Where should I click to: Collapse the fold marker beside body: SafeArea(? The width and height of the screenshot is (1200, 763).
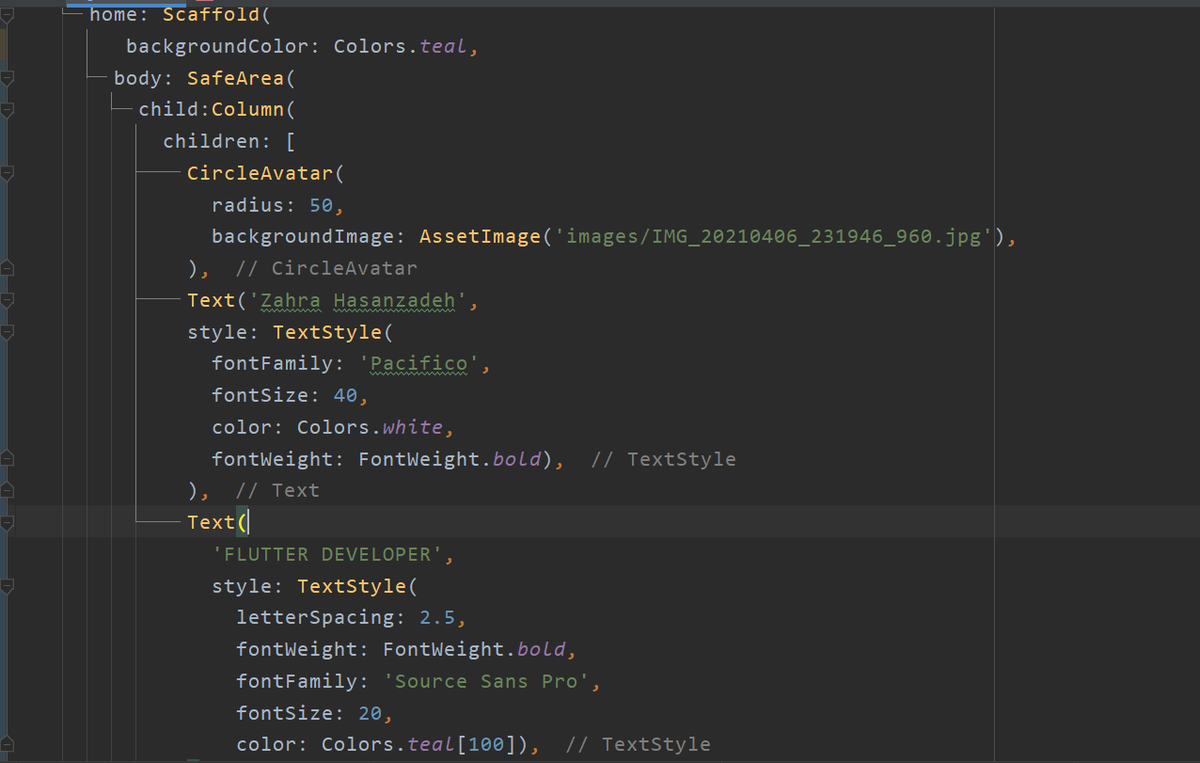(x=8, y=78)
